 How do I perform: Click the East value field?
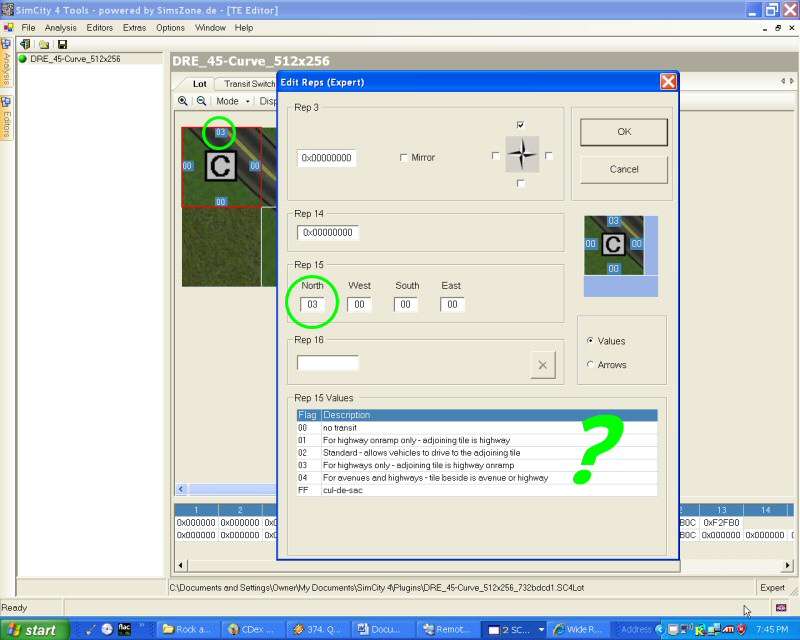[452, 305]
